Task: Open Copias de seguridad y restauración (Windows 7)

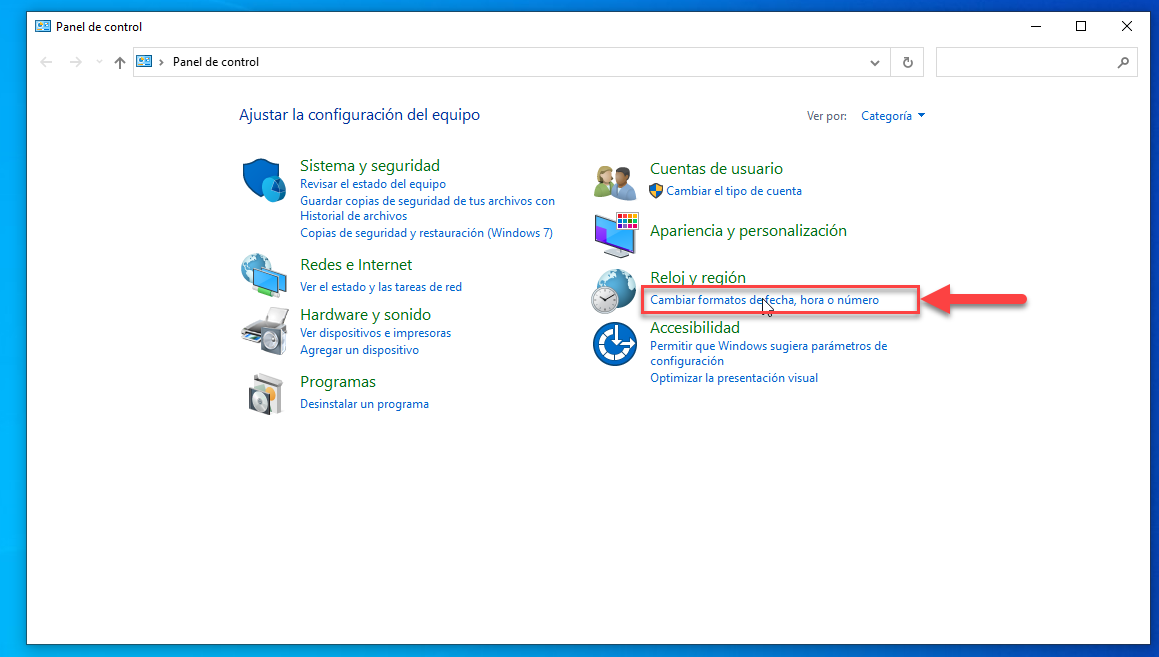Action: (426, 233)
